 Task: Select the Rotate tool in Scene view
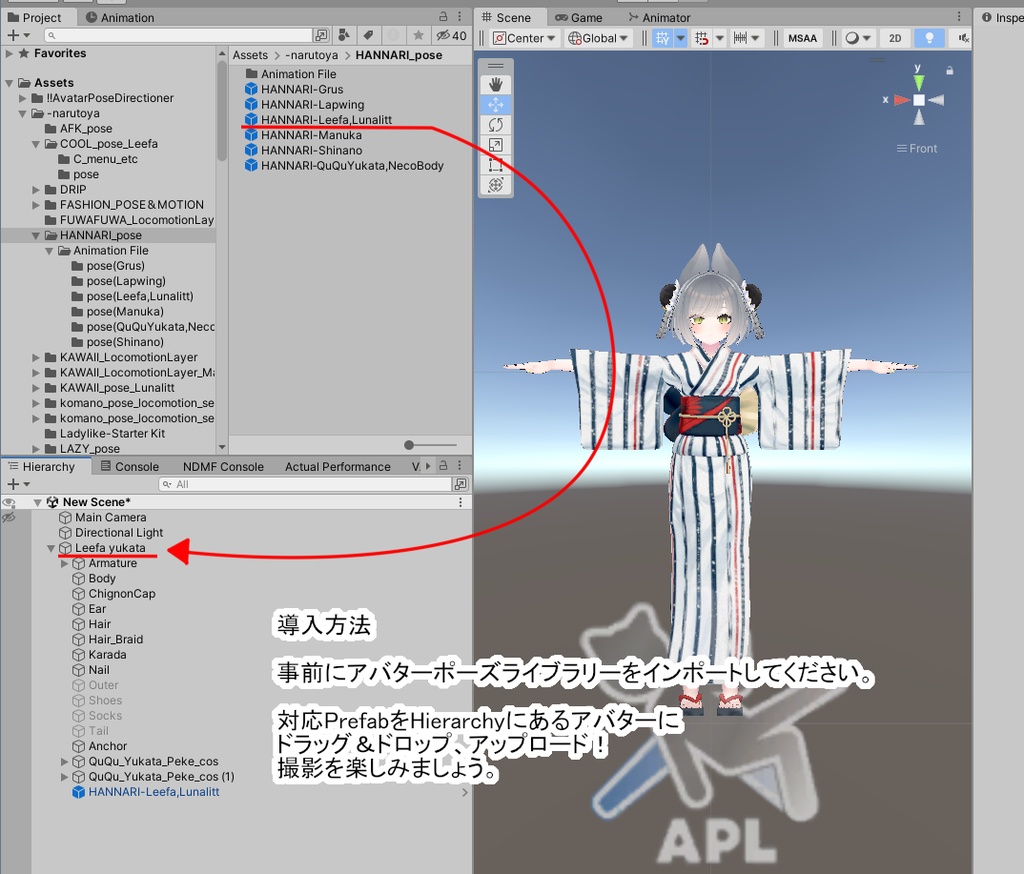(x=496, y=125)
